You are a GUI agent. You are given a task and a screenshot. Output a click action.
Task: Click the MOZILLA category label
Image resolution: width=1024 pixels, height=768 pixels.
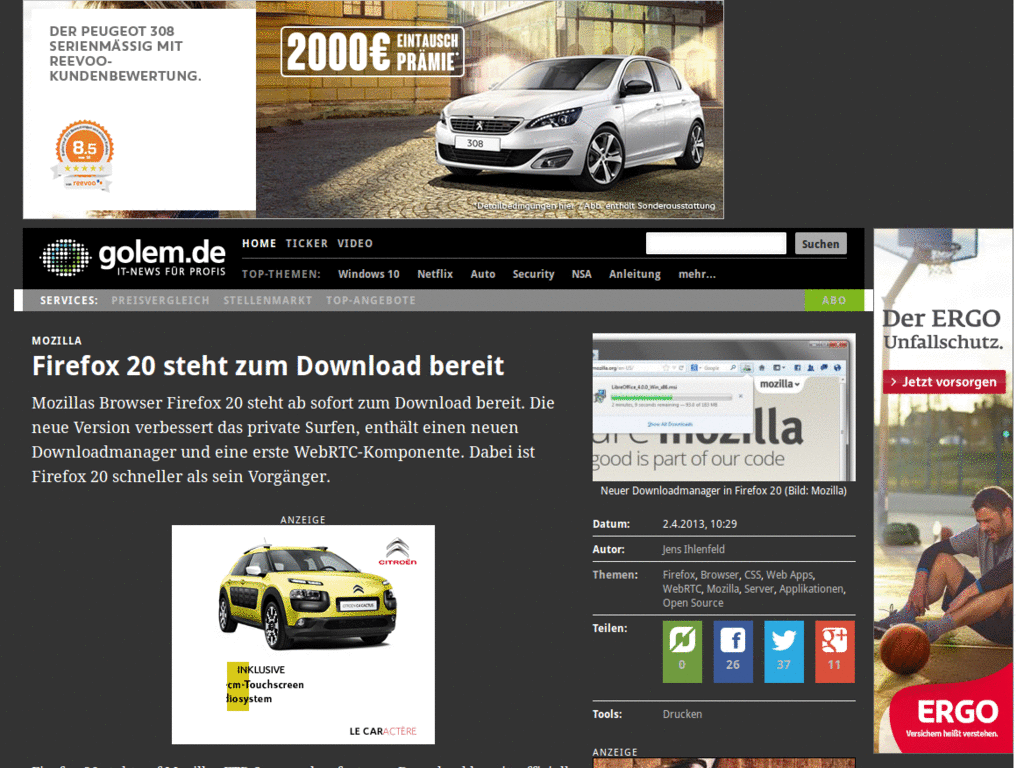57,340
